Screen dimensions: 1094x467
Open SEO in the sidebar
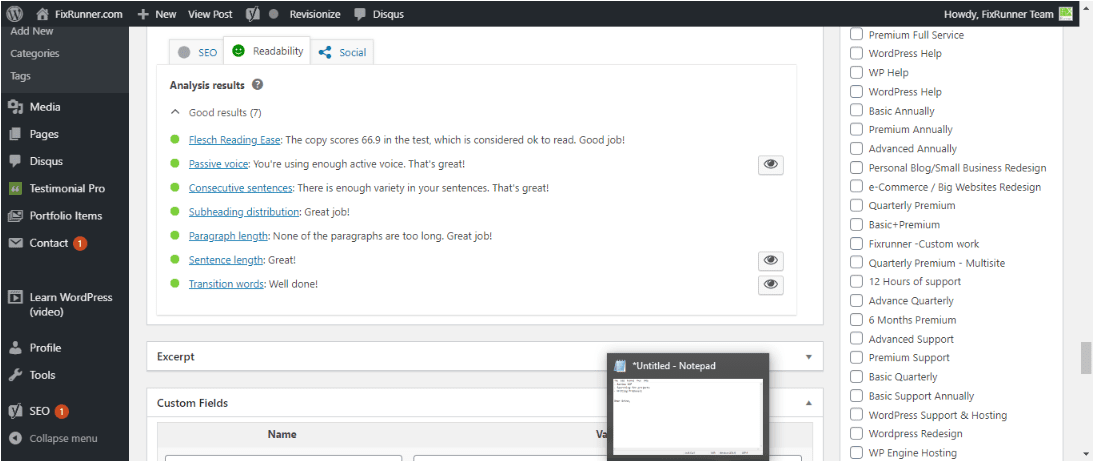(x=39, y=411)
